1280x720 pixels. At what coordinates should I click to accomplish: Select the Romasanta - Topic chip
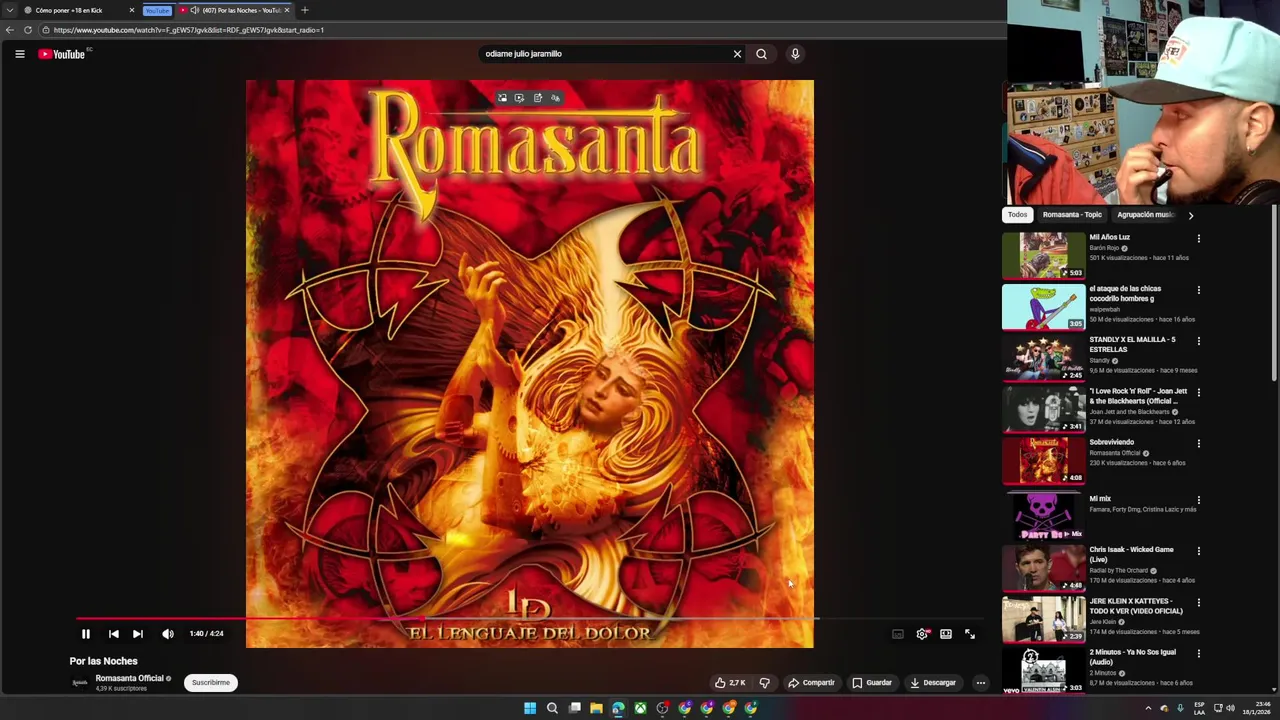point(1072,215)
